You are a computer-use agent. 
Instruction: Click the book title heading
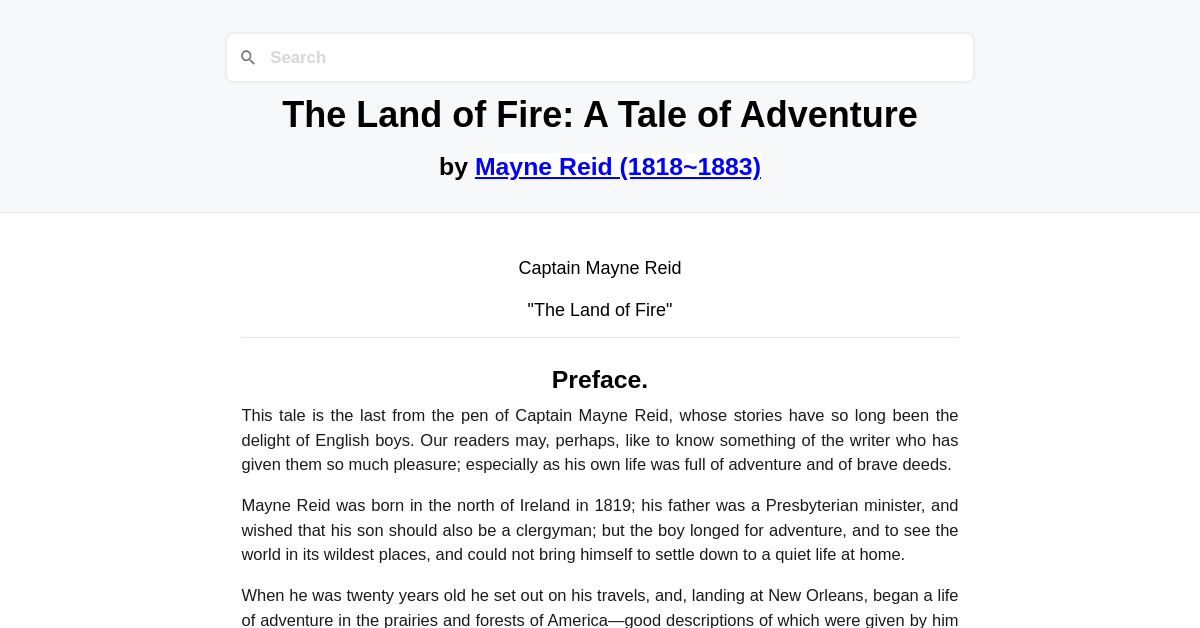600,114
